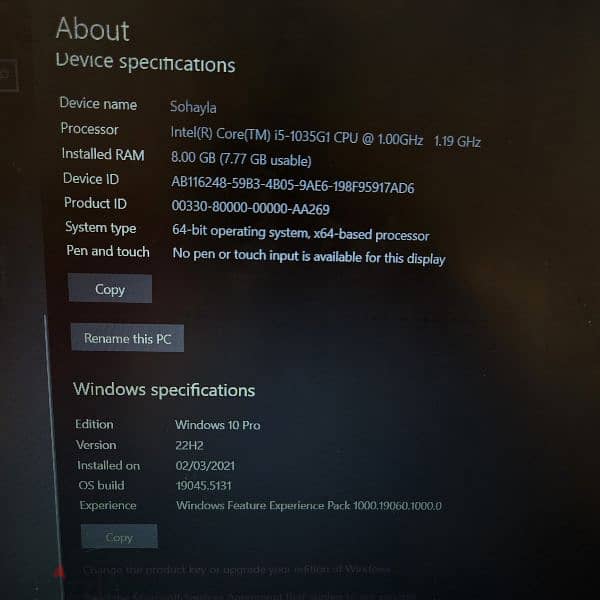The height and width of the screenshot is (600, 600).
Task: Click the 'About' page title
Action: (x=93, y=29)
